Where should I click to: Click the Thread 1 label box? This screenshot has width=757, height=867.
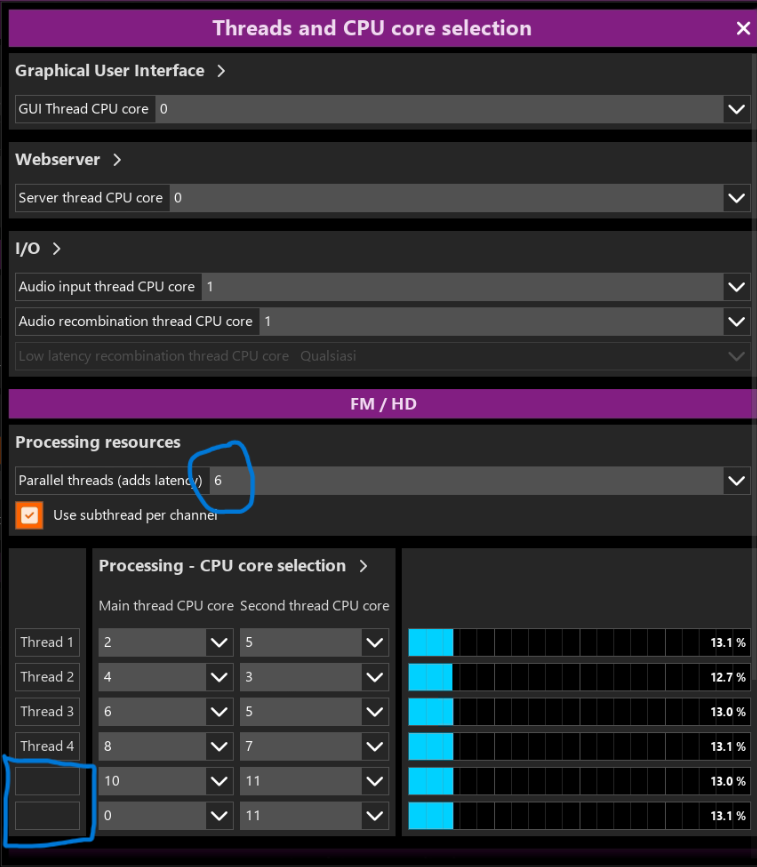coord(48,643)
